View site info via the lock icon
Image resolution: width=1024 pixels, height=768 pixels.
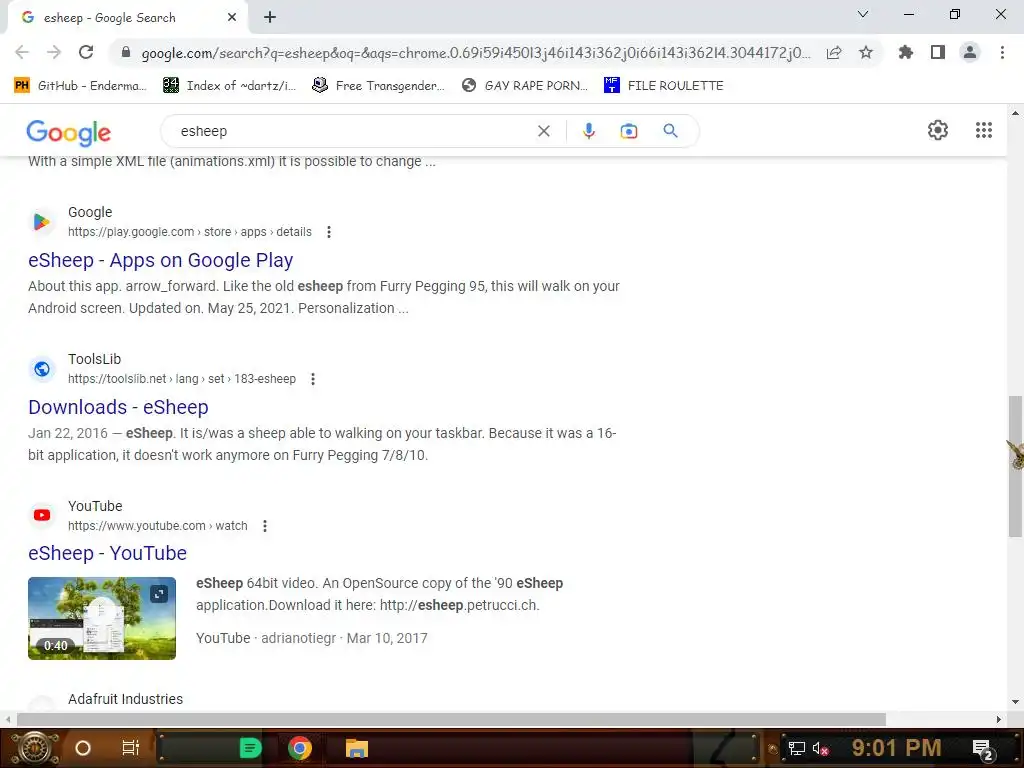[126, 52]
